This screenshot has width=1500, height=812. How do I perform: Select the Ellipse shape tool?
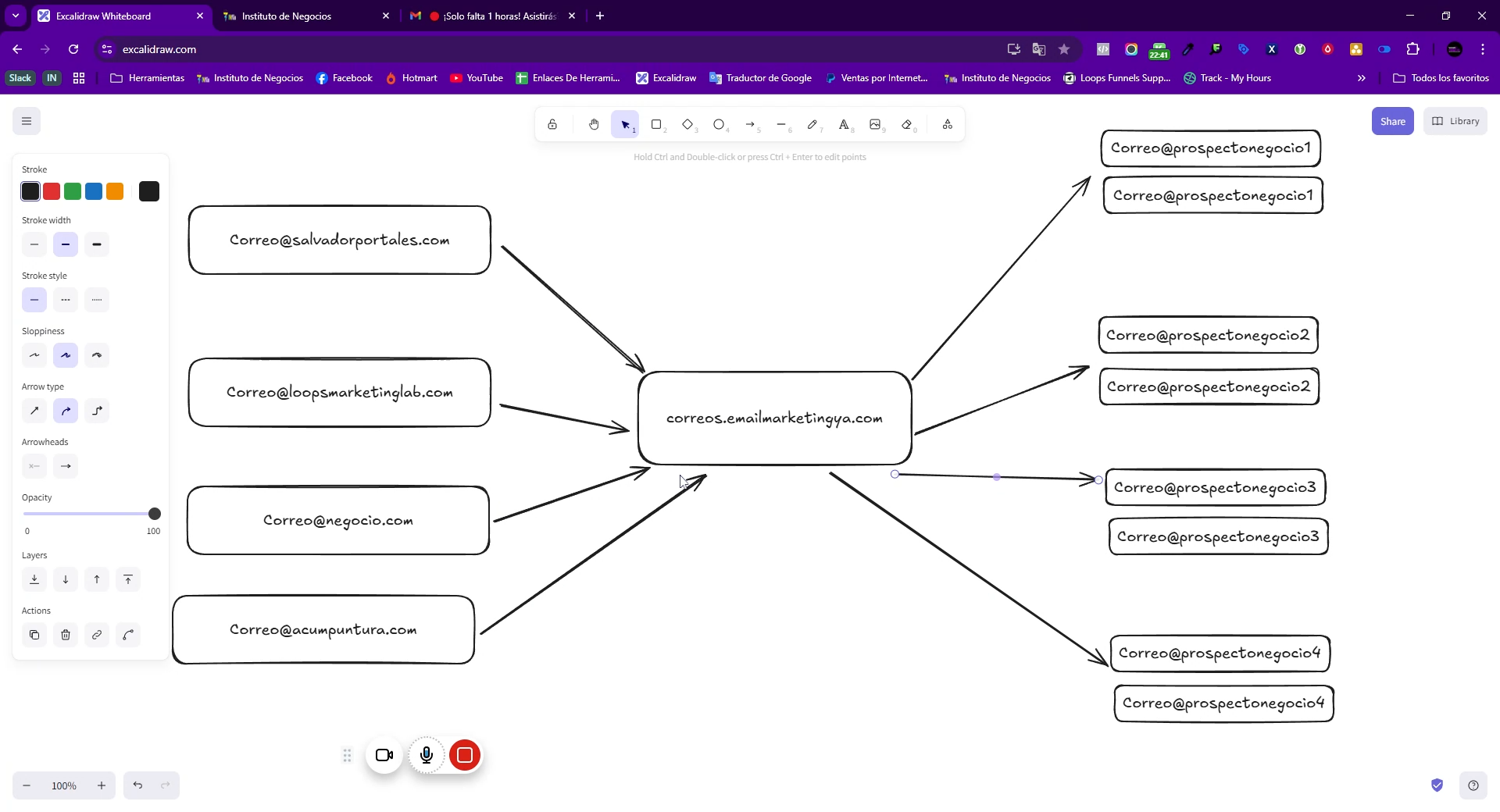[719, 125]
